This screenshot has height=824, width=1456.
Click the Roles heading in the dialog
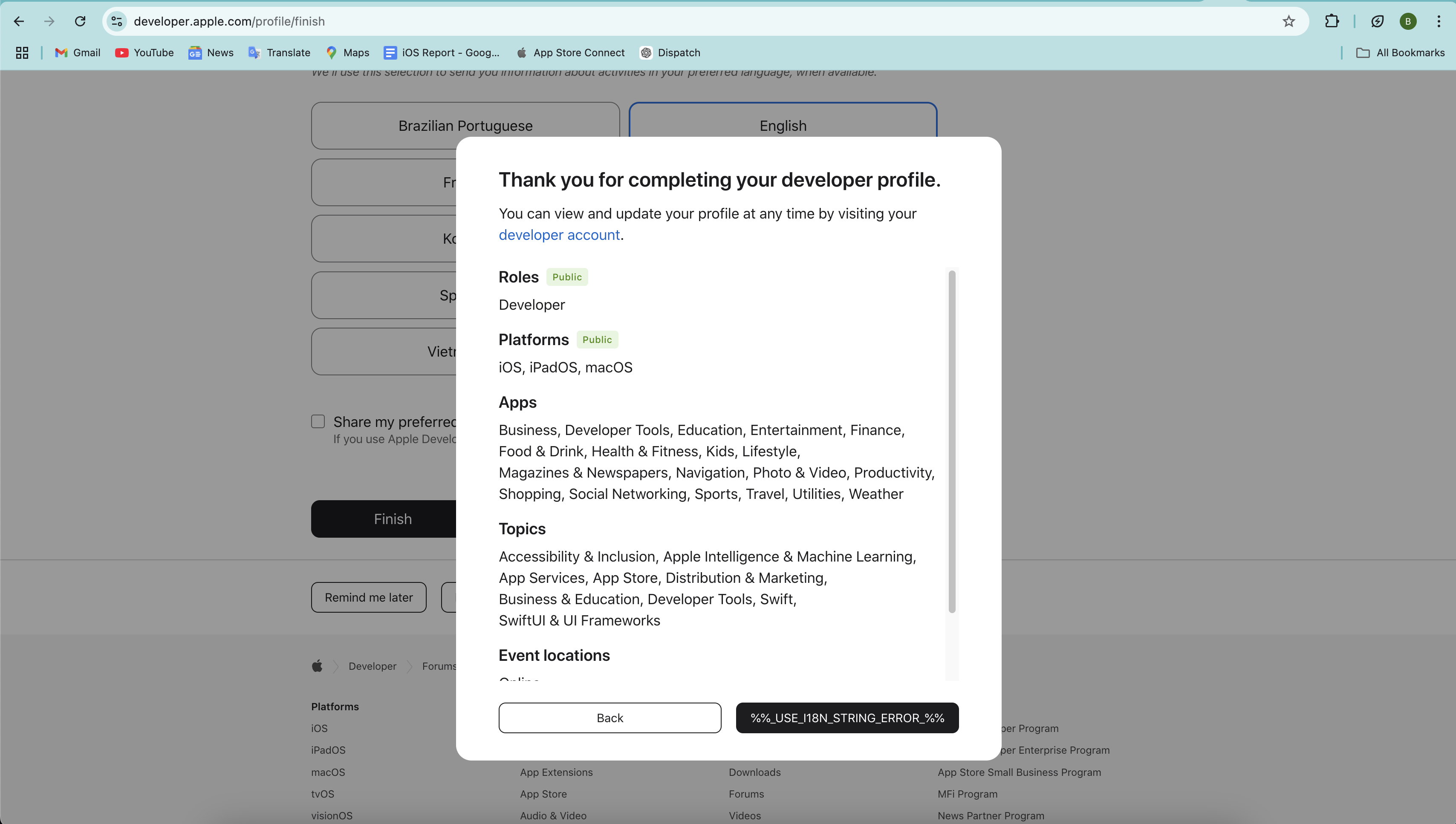(519, 277)
